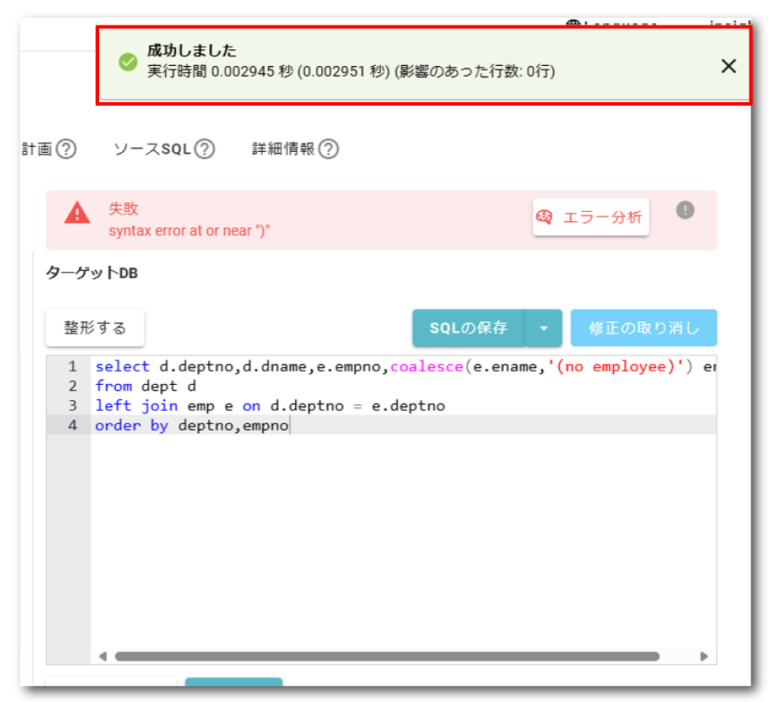768x702 pixels.
Task: Click the red warning triangle icon
Action: coord(77,213)
